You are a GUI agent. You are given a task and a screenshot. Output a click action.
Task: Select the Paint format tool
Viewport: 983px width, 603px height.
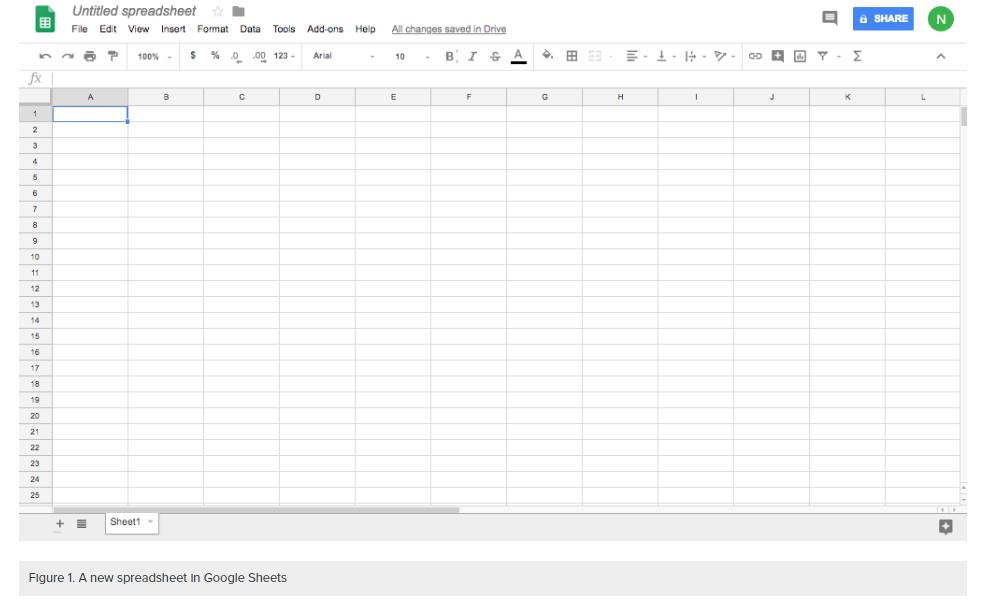(x=112, y=56)
